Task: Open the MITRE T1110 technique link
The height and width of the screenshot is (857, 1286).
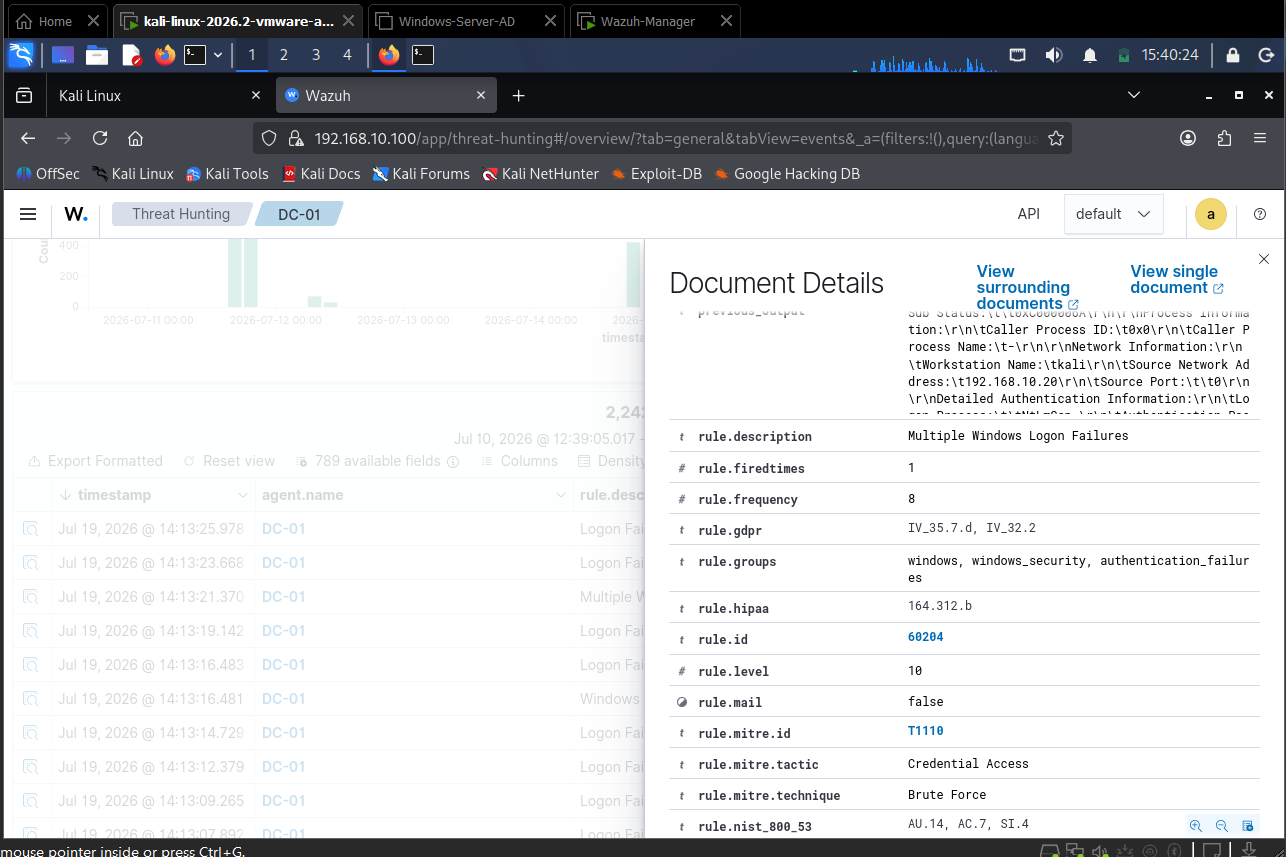Action: [x=925, y=731]
